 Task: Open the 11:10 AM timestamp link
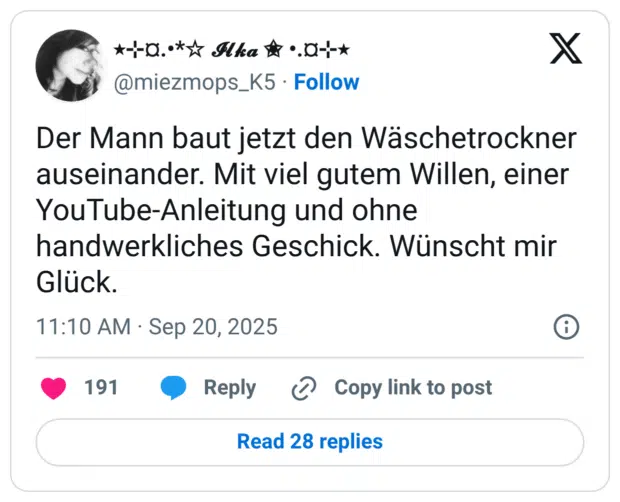click(83, 327)
